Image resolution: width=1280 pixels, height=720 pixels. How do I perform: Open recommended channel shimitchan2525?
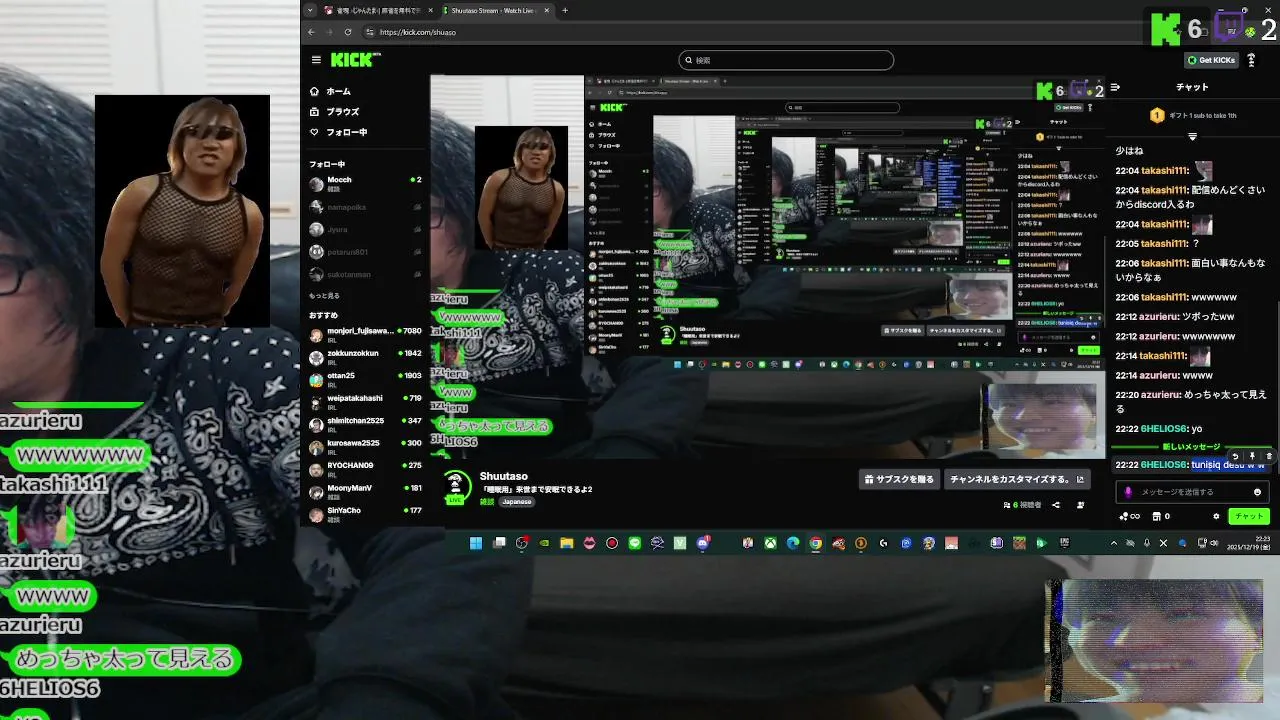[365, 424]
